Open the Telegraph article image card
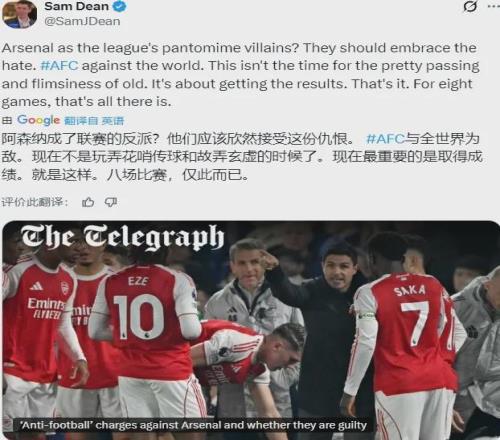 [x=251, y=330]
